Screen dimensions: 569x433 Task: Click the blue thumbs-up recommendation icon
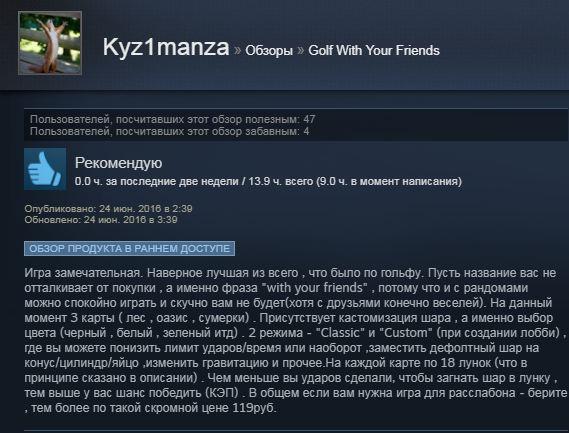point(45,169)
